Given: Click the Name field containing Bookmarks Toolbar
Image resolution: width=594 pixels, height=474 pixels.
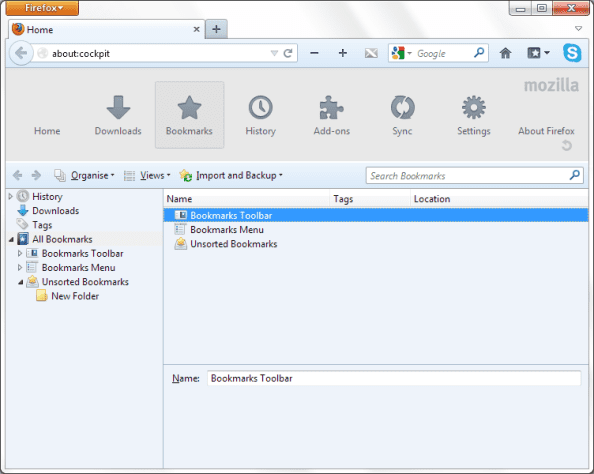Looking at the screenshot, I should click(394, 379).
